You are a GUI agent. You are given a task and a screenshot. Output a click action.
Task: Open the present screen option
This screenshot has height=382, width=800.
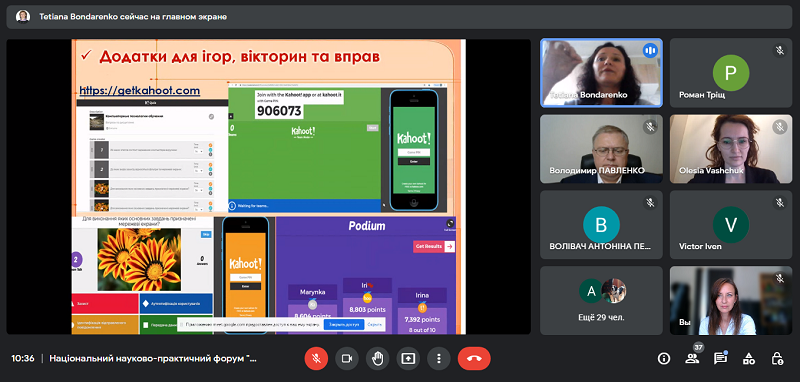pos(408,359)
